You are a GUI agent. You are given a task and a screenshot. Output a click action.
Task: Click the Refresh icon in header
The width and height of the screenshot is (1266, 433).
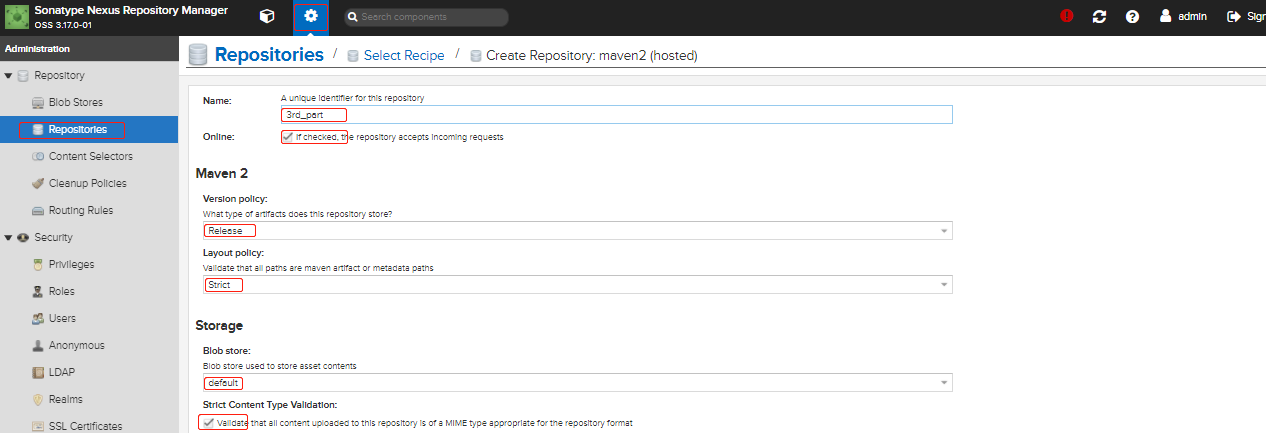click(x=1100, y=17)
